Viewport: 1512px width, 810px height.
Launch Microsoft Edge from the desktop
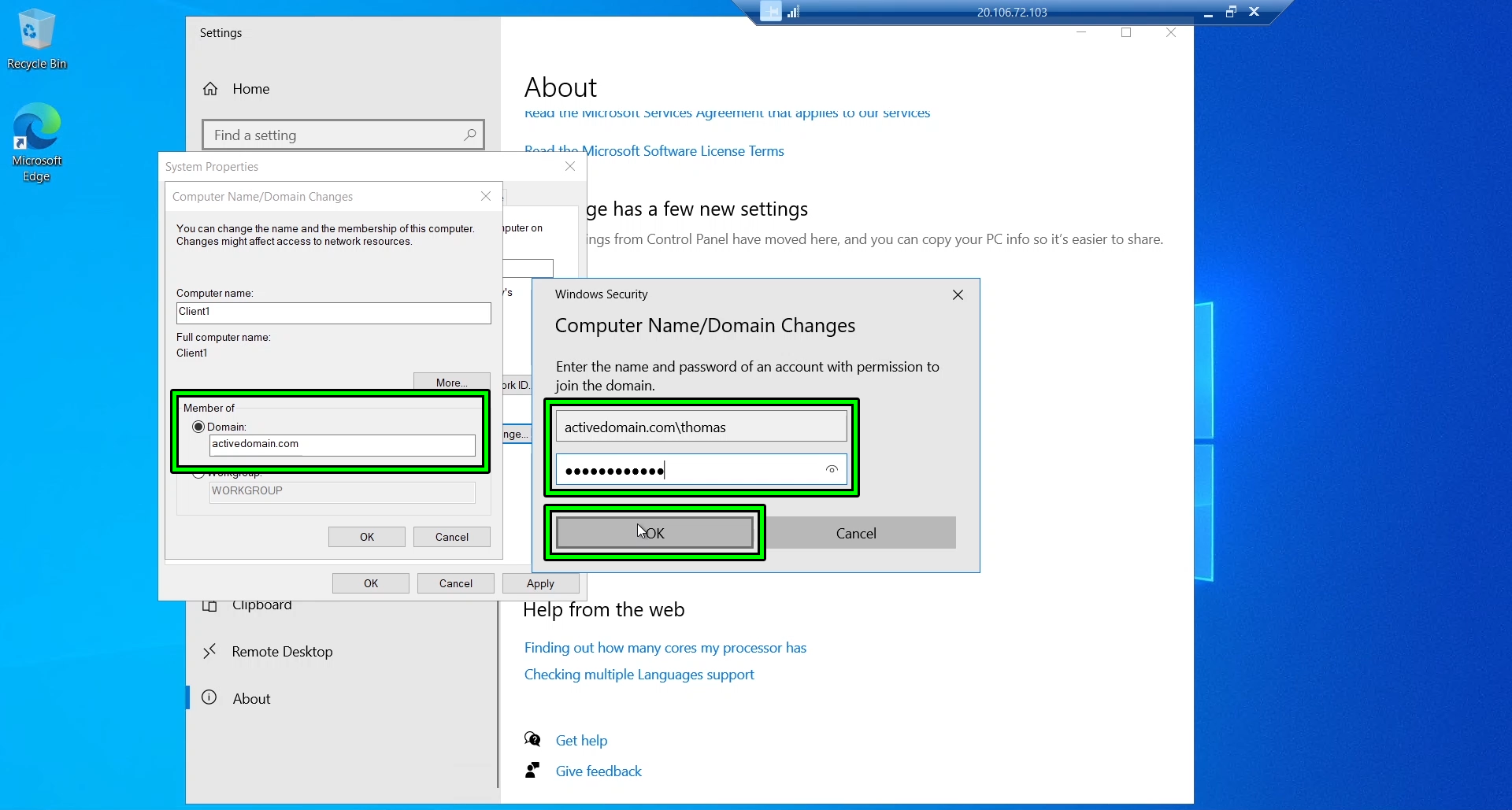36,126
